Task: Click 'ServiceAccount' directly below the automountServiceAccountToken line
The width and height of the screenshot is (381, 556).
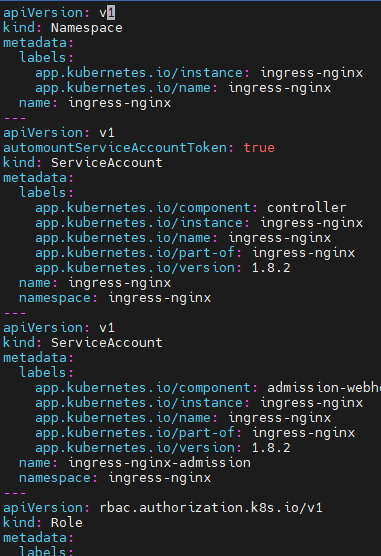Action: 107,163
